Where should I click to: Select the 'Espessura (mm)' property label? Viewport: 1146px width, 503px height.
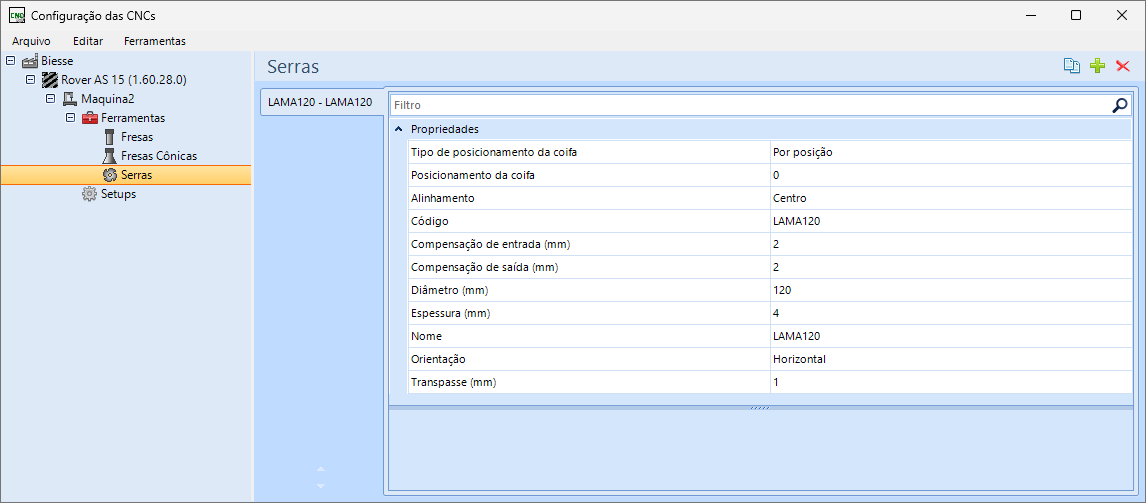450,313
